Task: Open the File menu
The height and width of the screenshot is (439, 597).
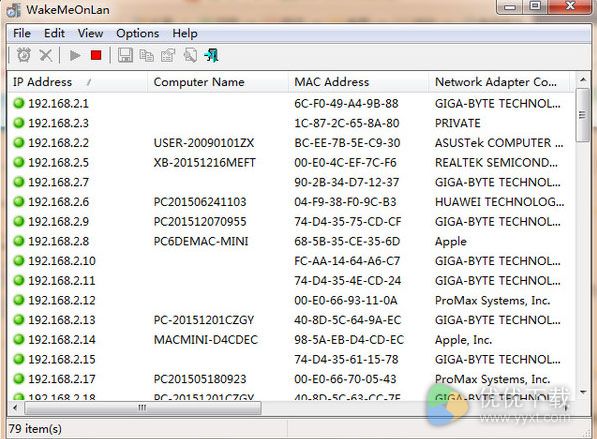Action: tap(22, 34)
